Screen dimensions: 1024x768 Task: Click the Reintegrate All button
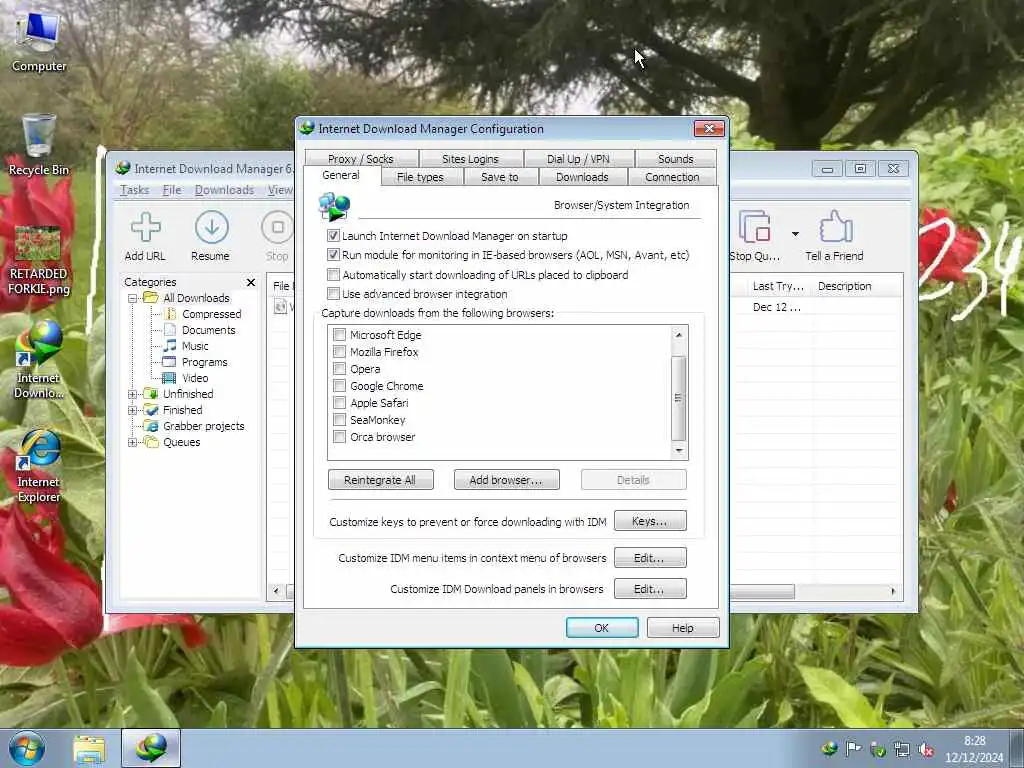380,480
